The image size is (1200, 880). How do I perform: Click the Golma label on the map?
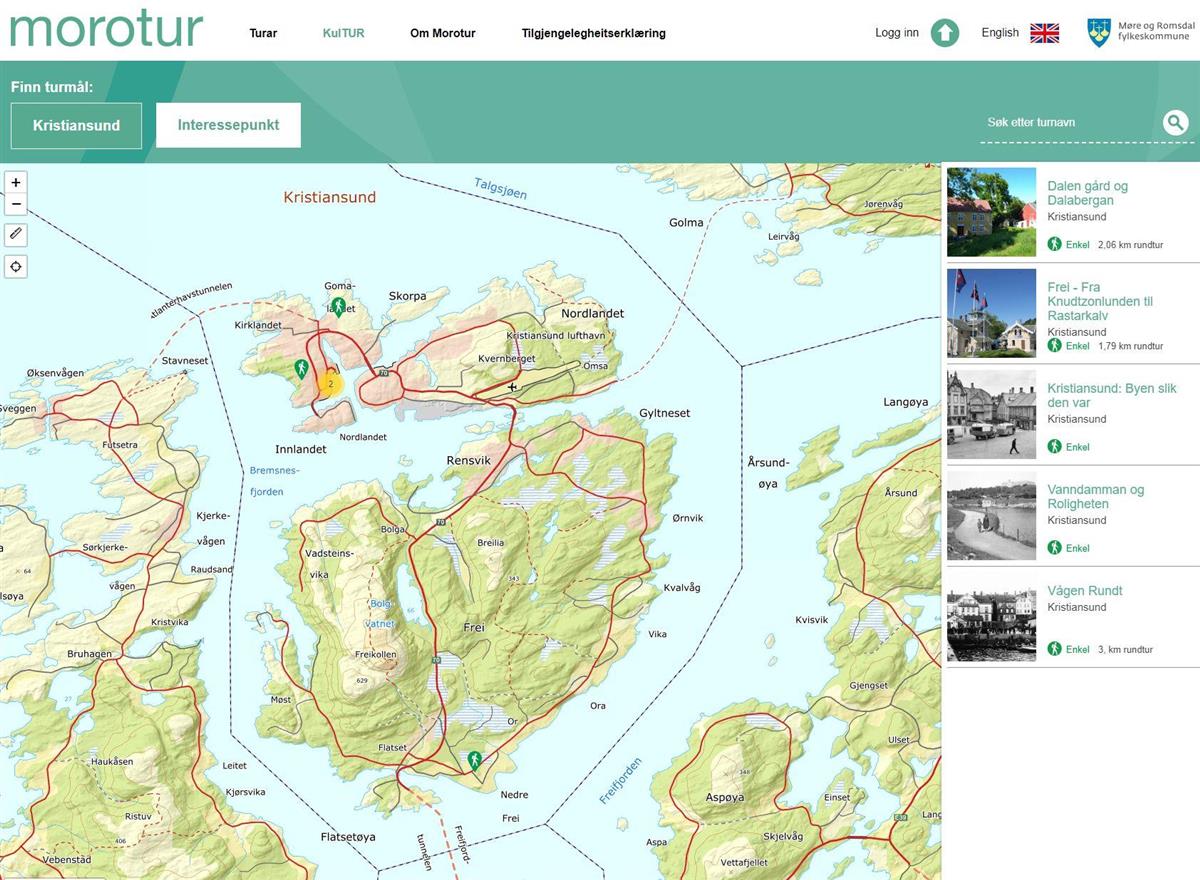[x=686, y=222]
